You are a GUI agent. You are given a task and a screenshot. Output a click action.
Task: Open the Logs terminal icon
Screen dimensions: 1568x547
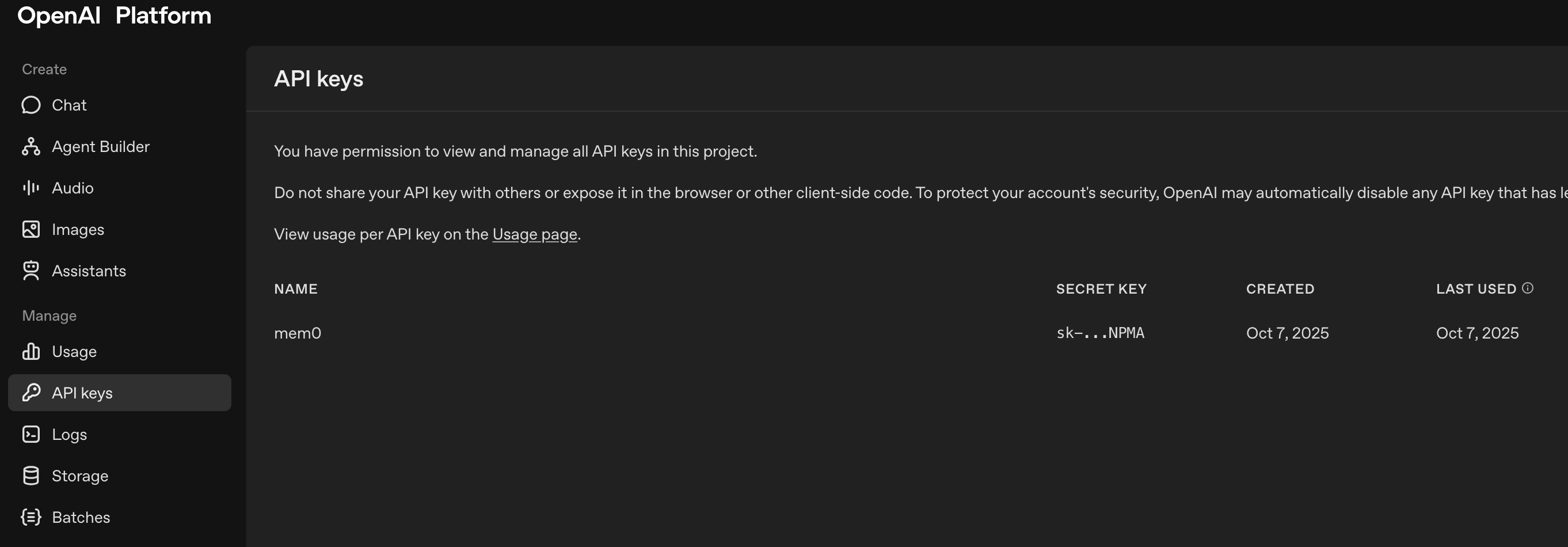click(x=31, y=434)
